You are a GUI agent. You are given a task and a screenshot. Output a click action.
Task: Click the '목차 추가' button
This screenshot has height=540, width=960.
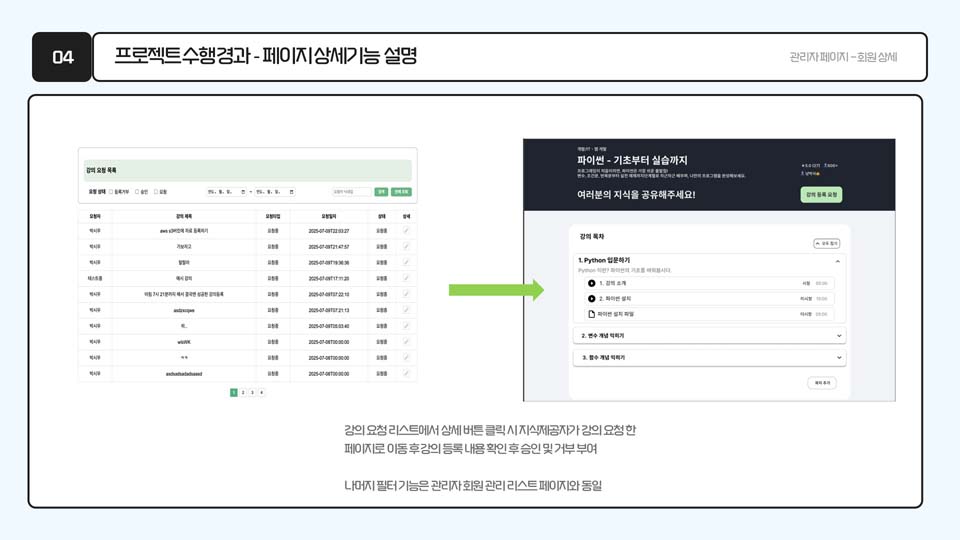tap(822, 383)
